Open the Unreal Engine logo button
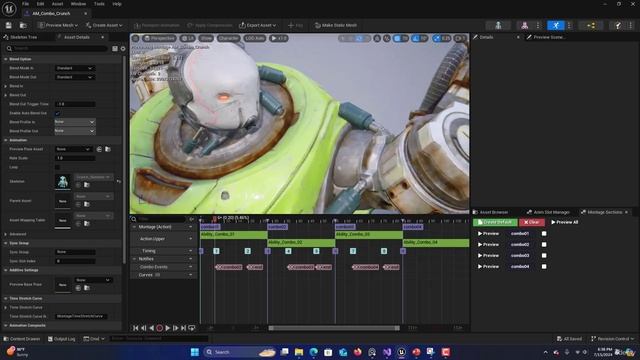This screenshot has width=640, height=360. point(9,8)
